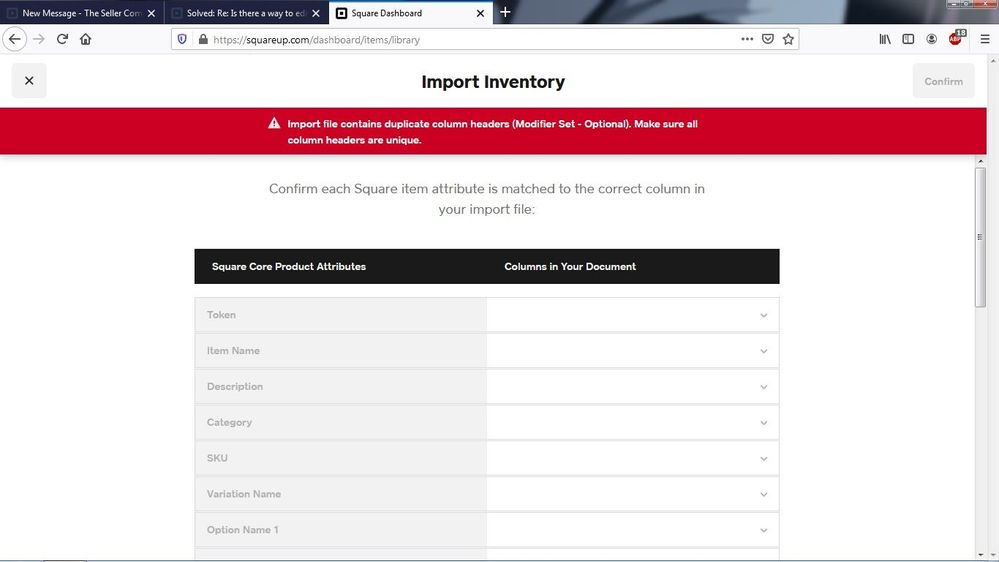Click the page vertical scrollbar
This screenshot has width=999, height=562.
pos(980,237)
